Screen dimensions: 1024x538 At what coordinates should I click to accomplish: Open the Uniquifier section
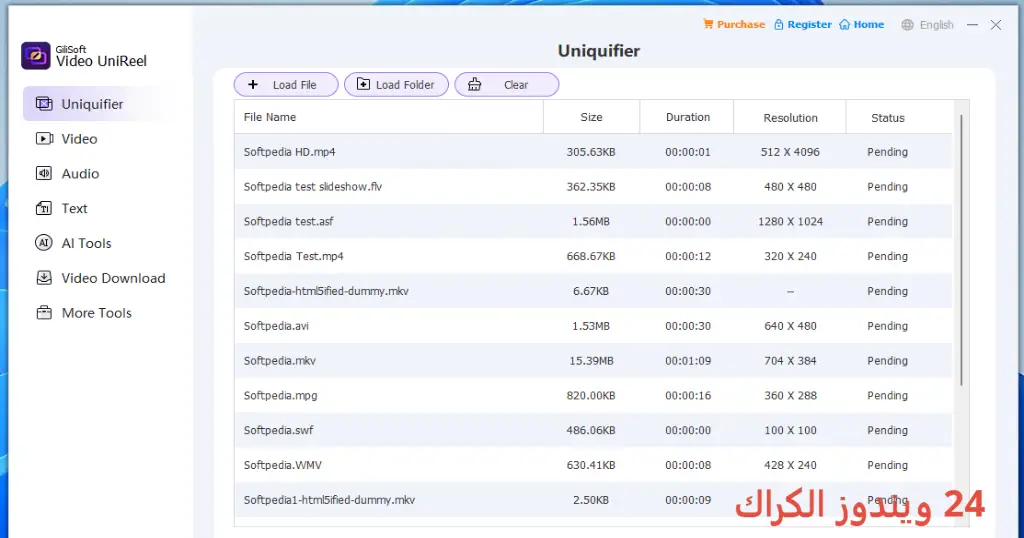(x=100, y=104)
